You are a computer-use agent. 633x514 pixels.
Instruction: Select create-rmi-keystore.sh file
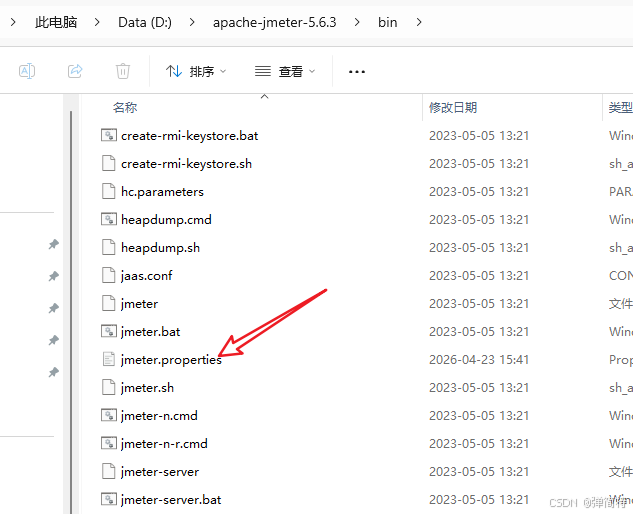(x=187, y=164)
